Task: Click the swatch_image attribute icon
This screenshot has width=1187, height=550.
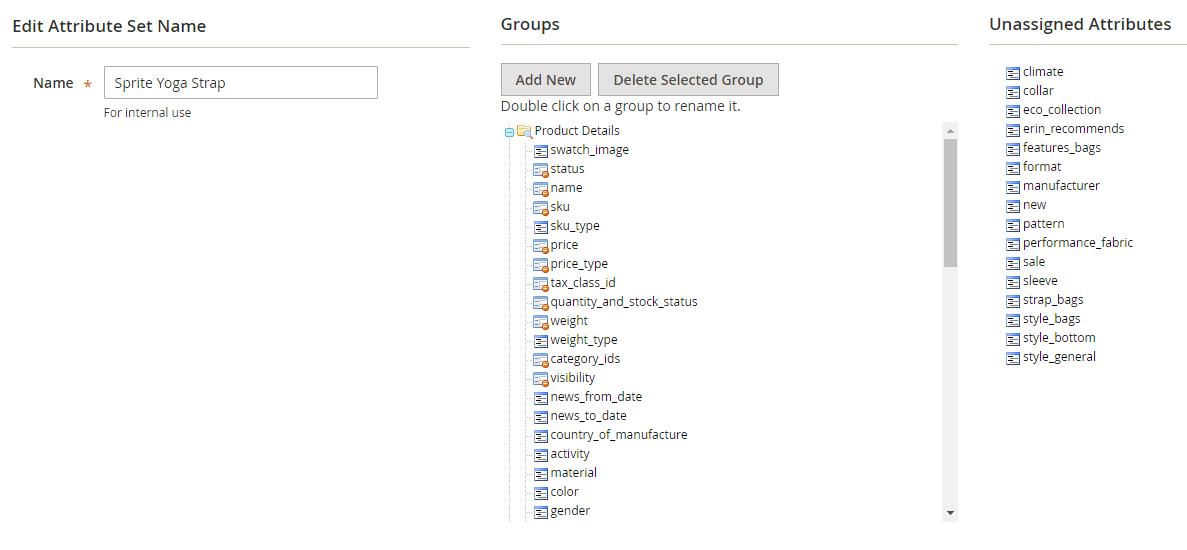Action: coord(541,151)
